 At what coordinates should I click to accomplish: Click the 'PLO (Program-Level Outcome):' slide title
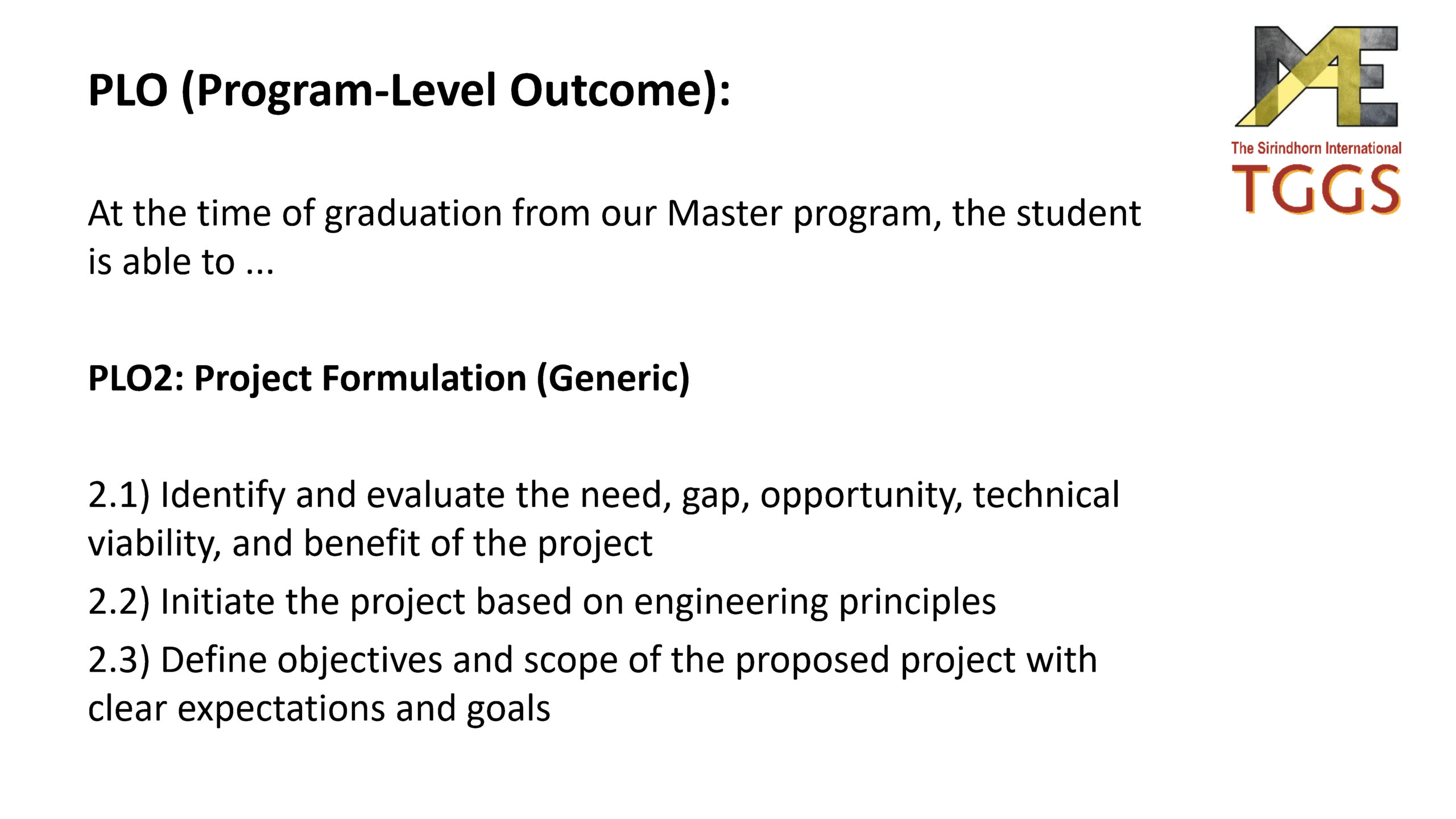pyautogui.click(x=409, y=91)
